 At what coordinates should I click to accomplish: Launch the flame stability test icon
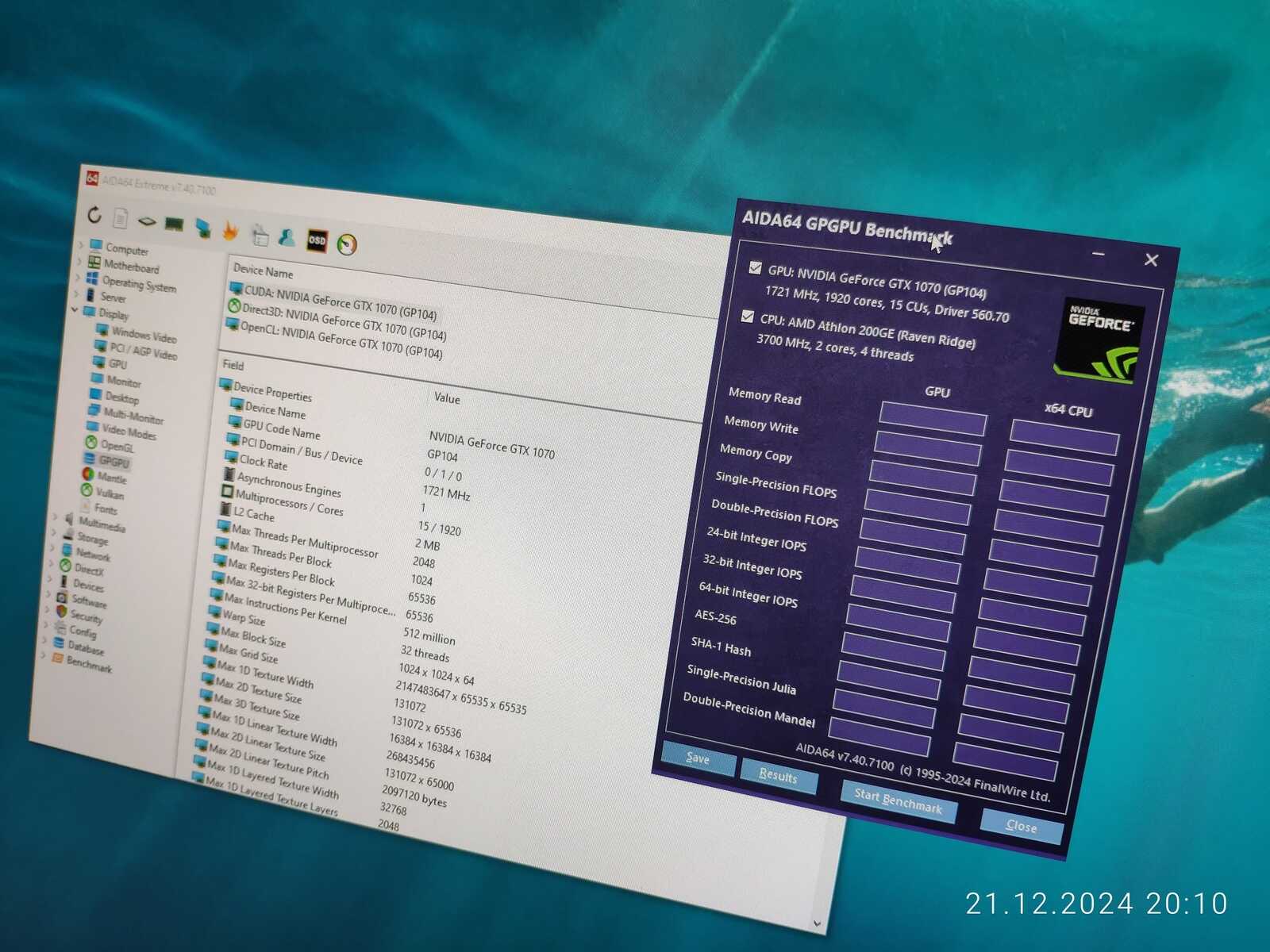(x=230, y=231)
